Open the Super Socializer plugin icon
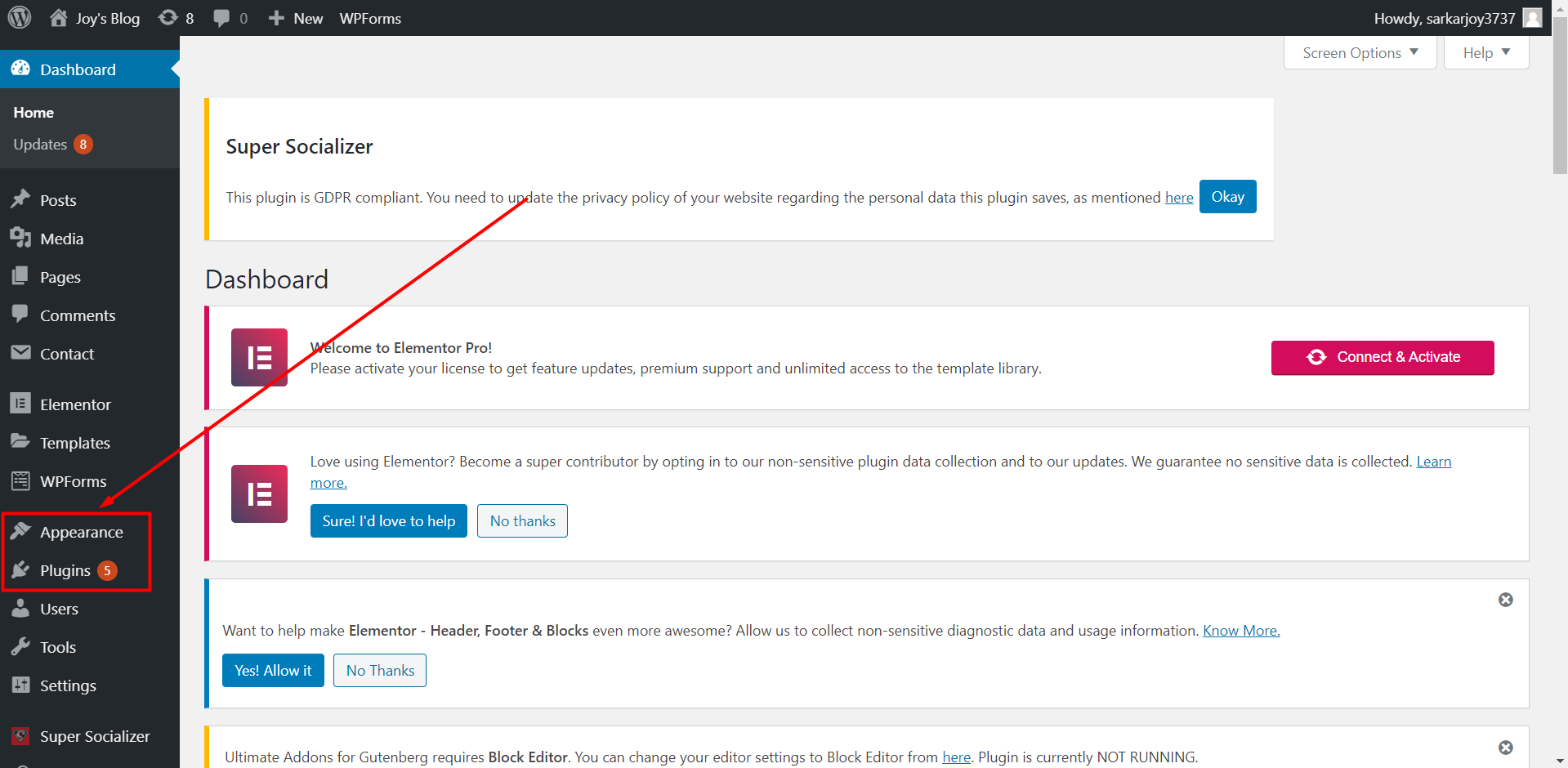1568x768 pixels. click(x=21, y=735)
